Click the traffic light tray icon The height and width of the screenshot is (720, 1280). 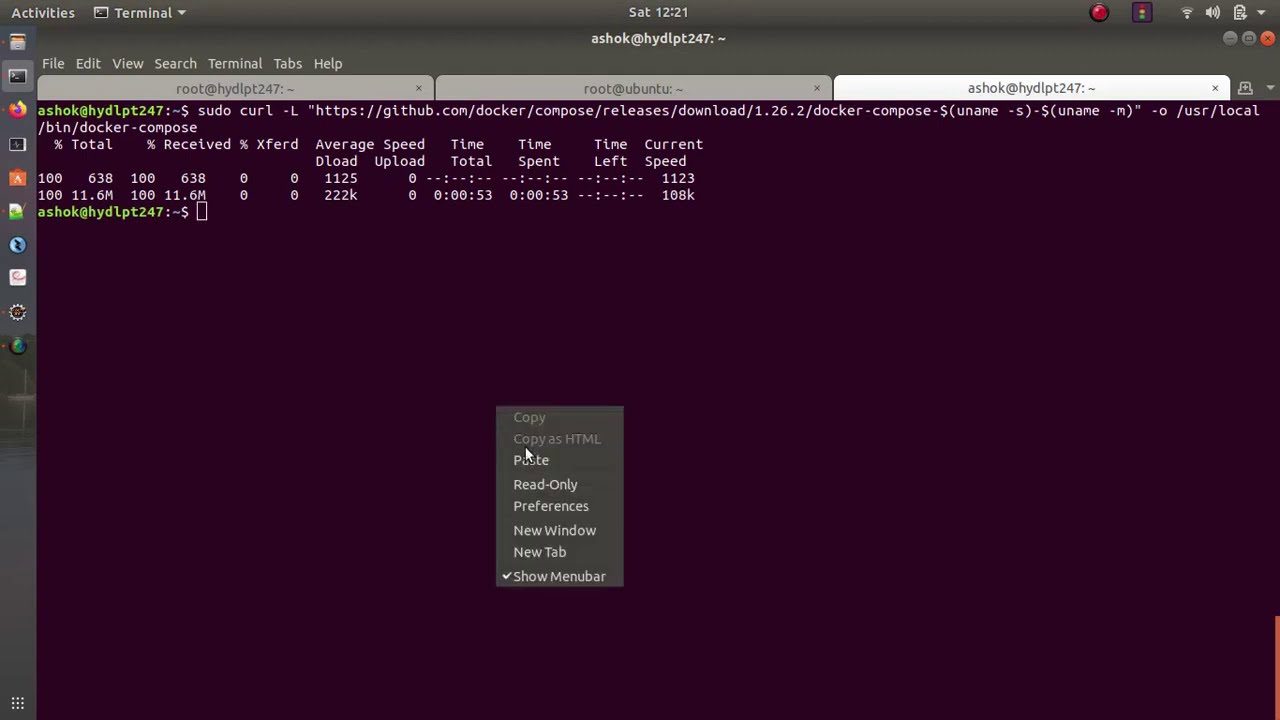[x=1142, y=13]
